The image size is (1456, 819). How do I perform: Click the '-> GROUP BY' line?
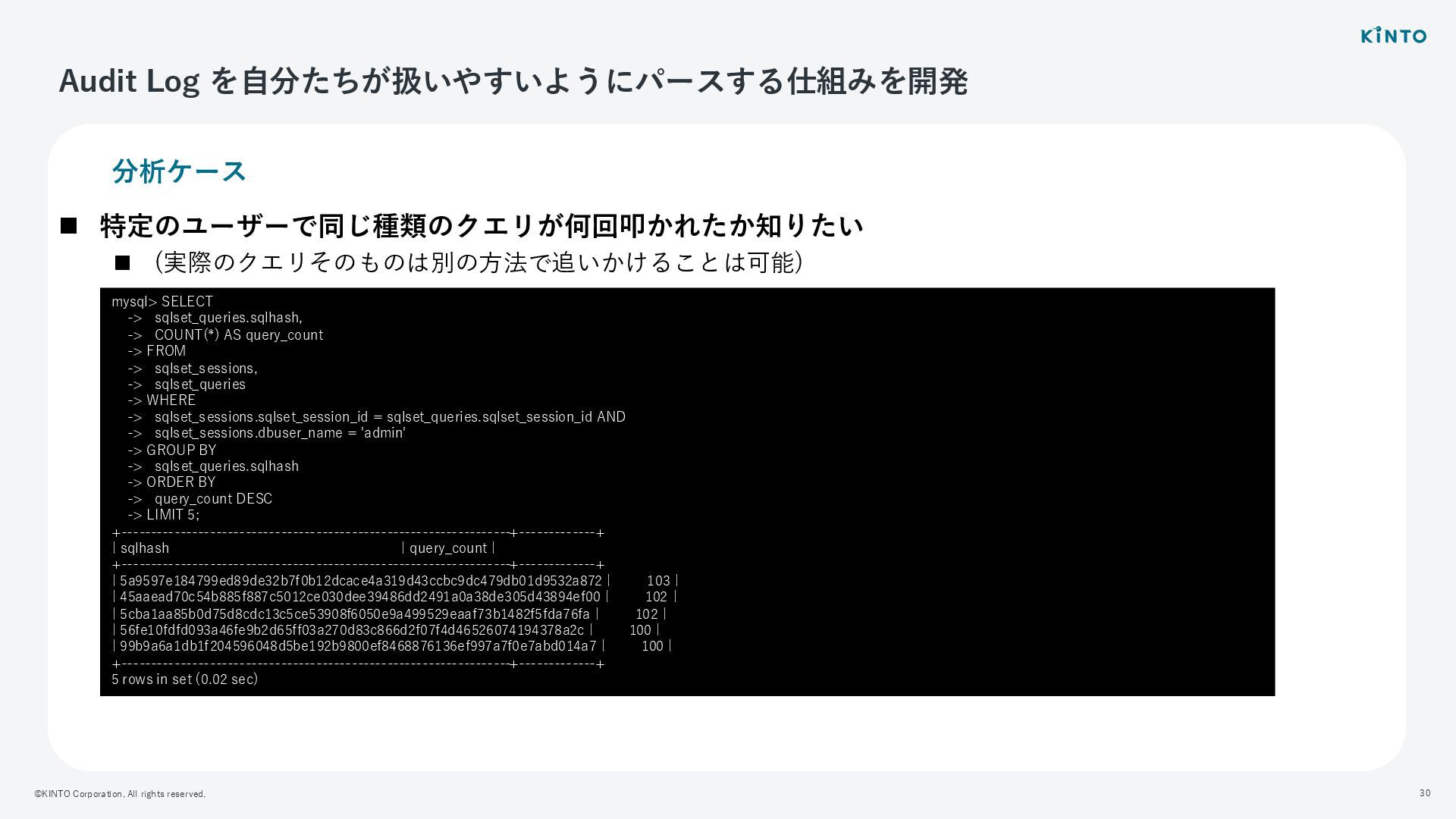click(x=172, y=450)
